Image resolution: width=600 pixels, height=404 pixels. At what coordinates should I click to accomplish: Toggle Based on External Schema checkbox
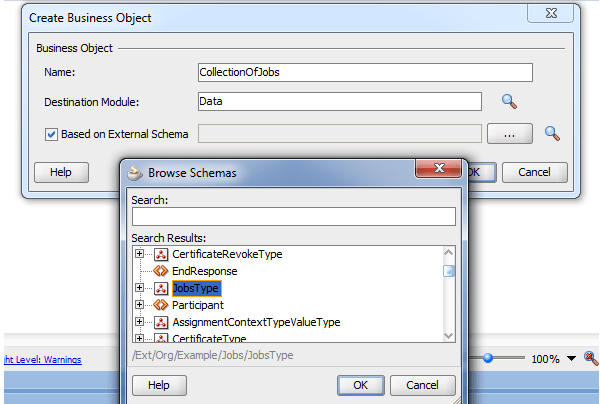(51, 134)
